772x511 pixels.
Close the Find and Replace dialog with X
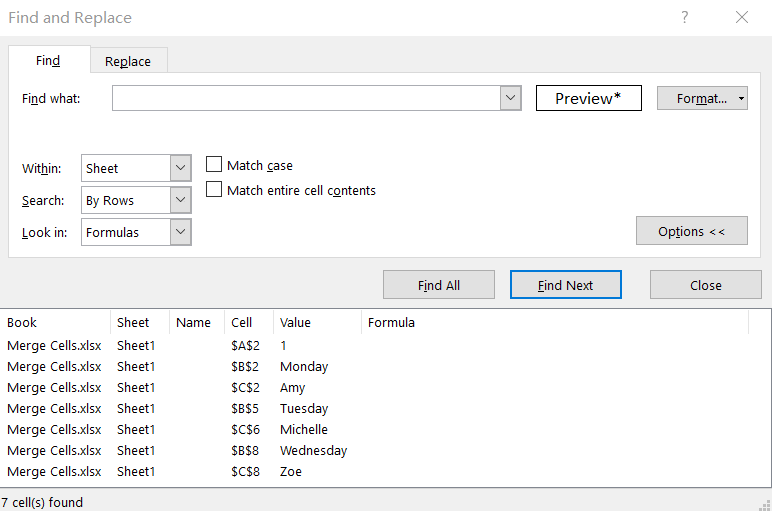742,18
